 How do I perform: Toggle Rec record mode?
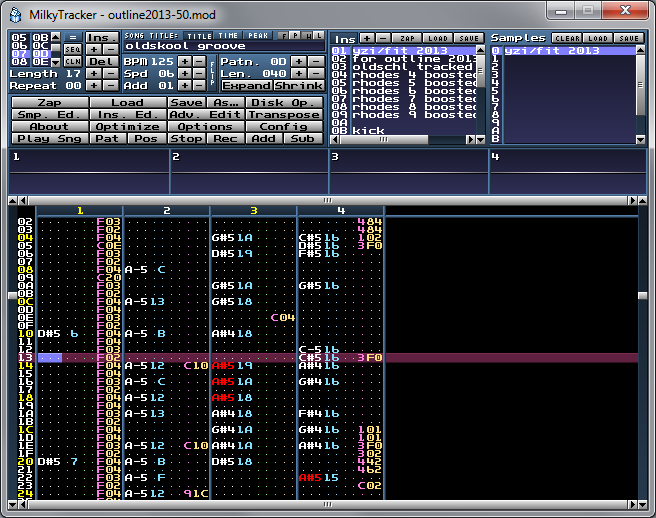[x=225, y=139]
